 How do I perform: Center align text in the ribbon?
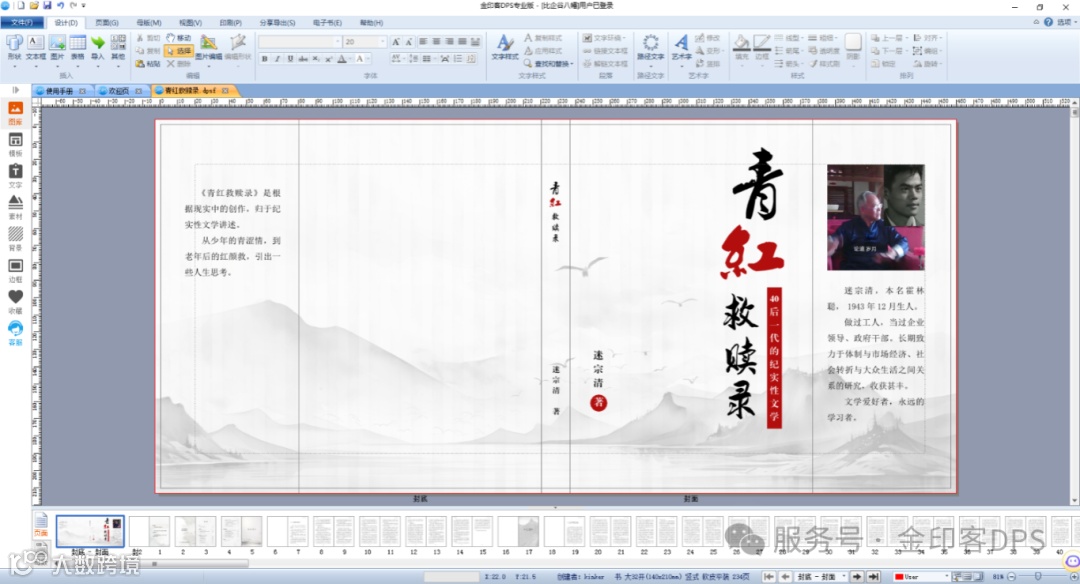[x=437, y=42]
